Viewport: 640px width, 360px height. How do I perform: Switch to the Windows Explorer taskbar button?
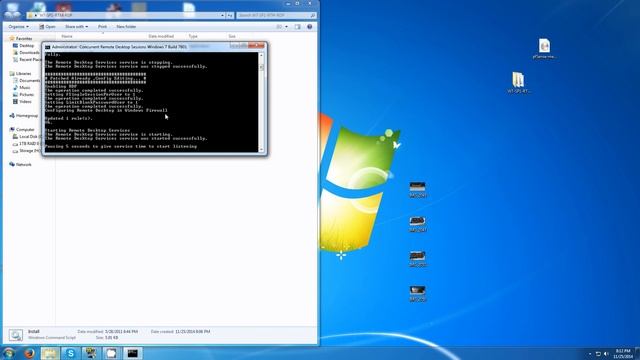(x=50, y=353)
